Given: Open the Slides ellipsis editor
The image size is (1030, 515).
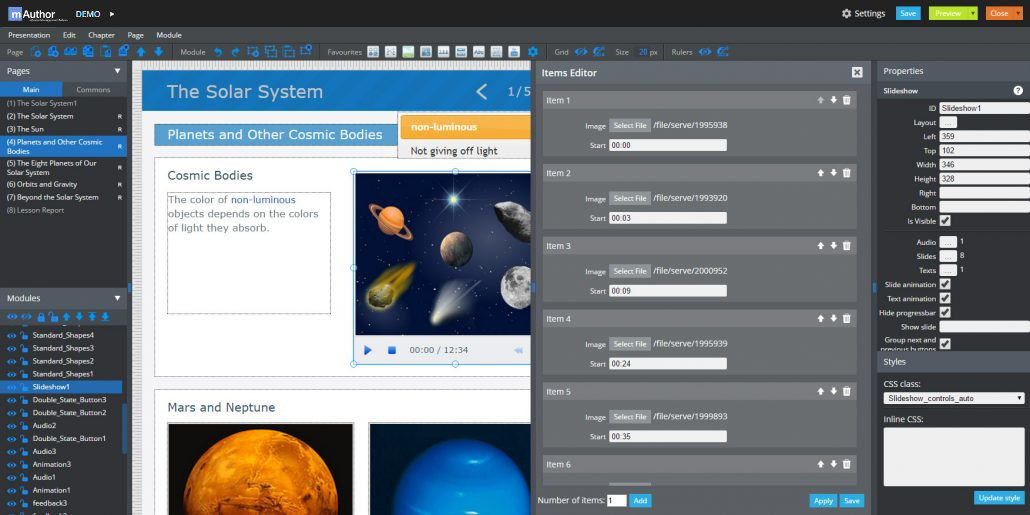Looking at the screenshot, I should [x=948, y=256].
